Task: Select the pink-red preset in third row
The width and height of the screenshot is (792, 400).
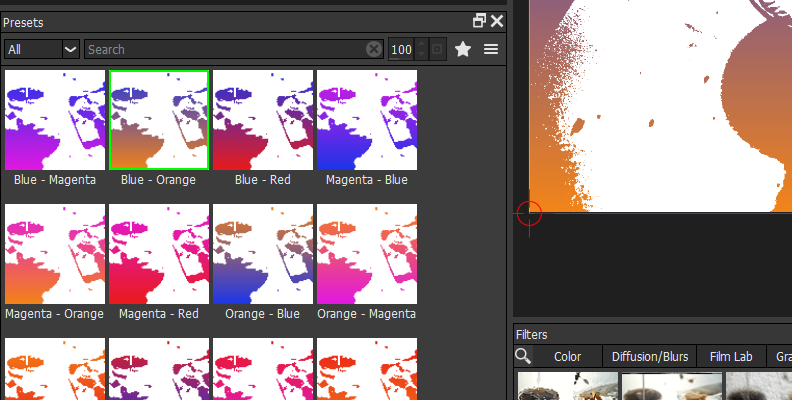Action: pyautogui.click(x=263, y=369)
